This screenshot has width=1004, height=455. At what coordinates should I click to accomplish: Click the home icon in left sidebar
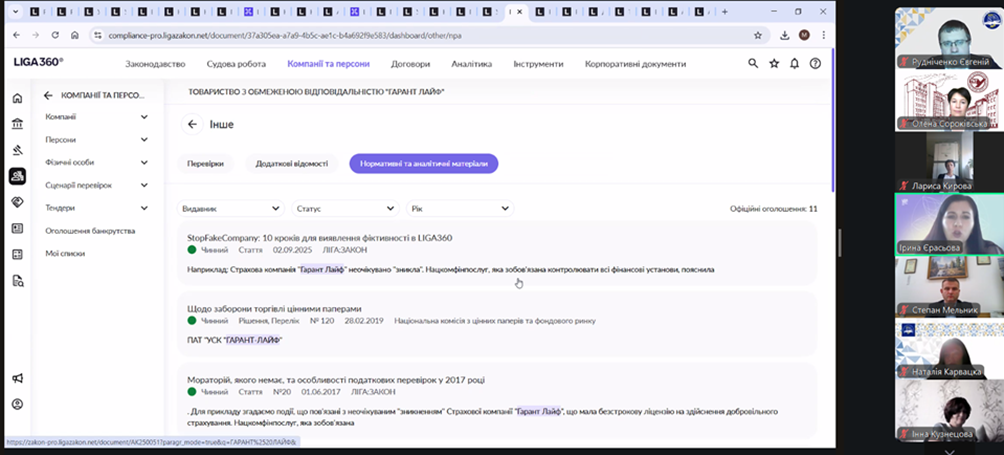coord(17,98)
